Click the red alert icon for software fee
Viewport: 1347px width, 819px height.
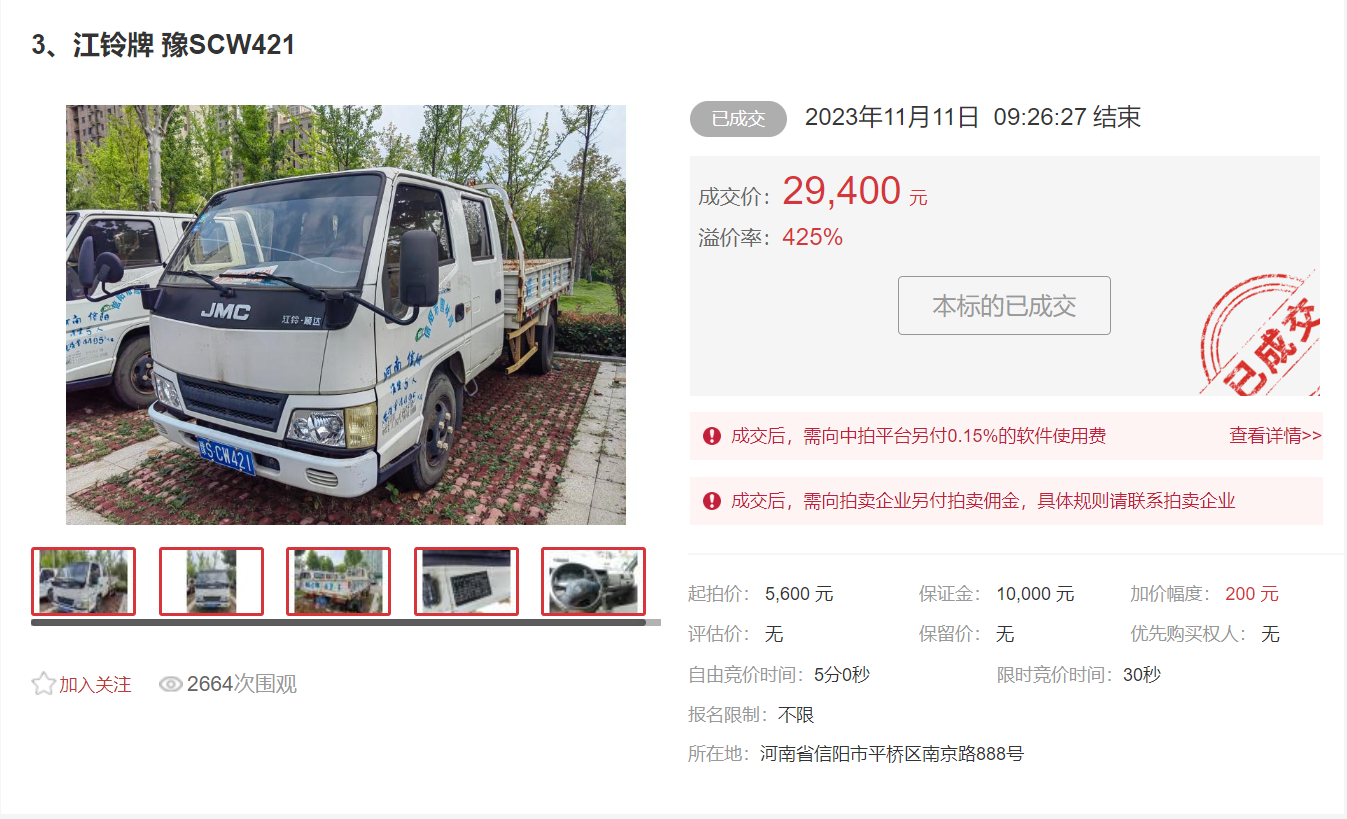tap(712, 436)
